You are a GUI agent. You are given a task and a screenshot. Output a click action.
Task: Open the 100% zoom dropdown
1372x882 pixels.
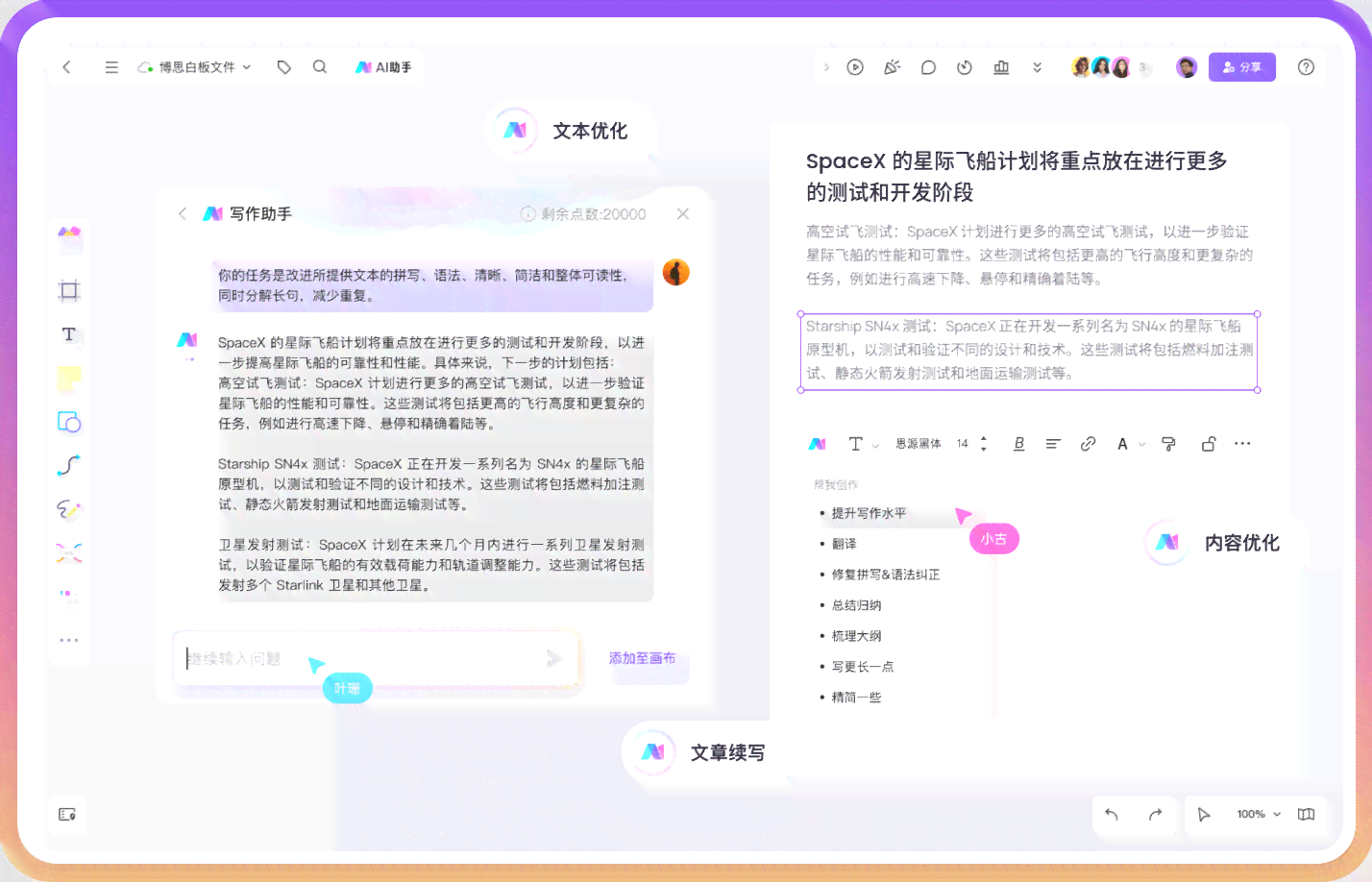(1259, 814)
